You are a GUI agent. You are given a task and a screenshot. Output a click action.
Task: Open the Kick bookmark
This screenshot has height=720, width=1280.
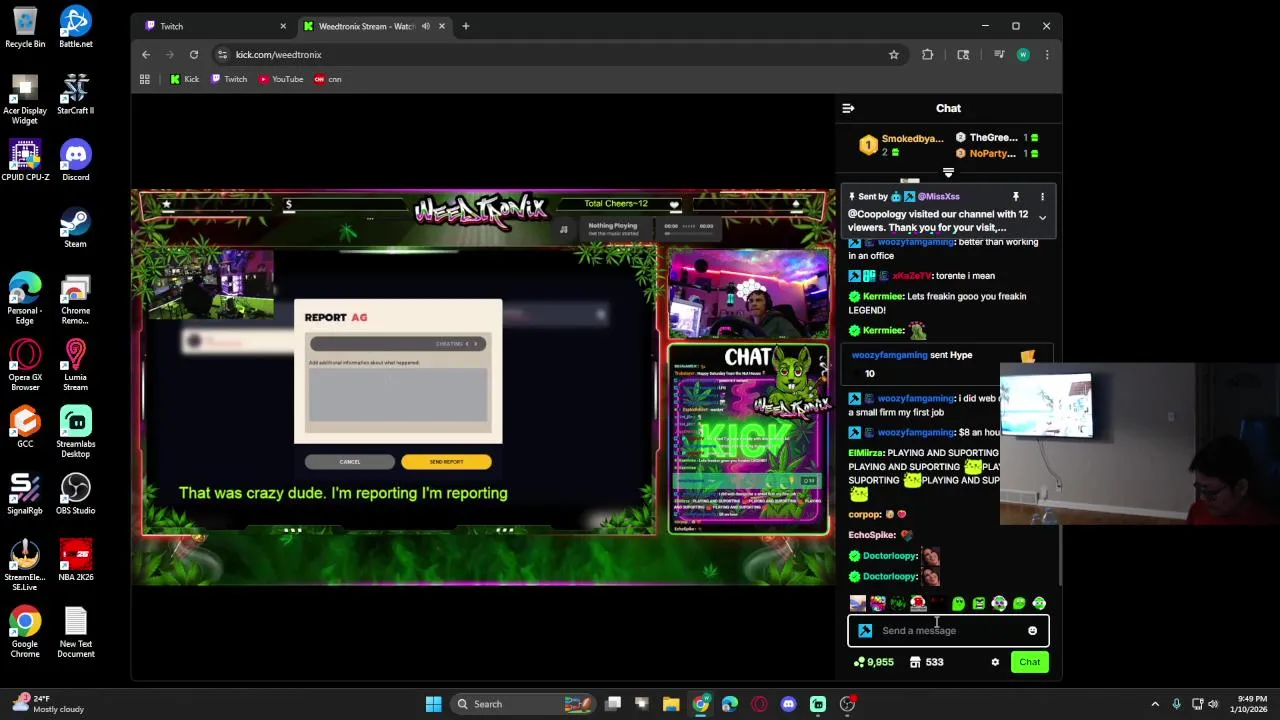click(184, 79)
